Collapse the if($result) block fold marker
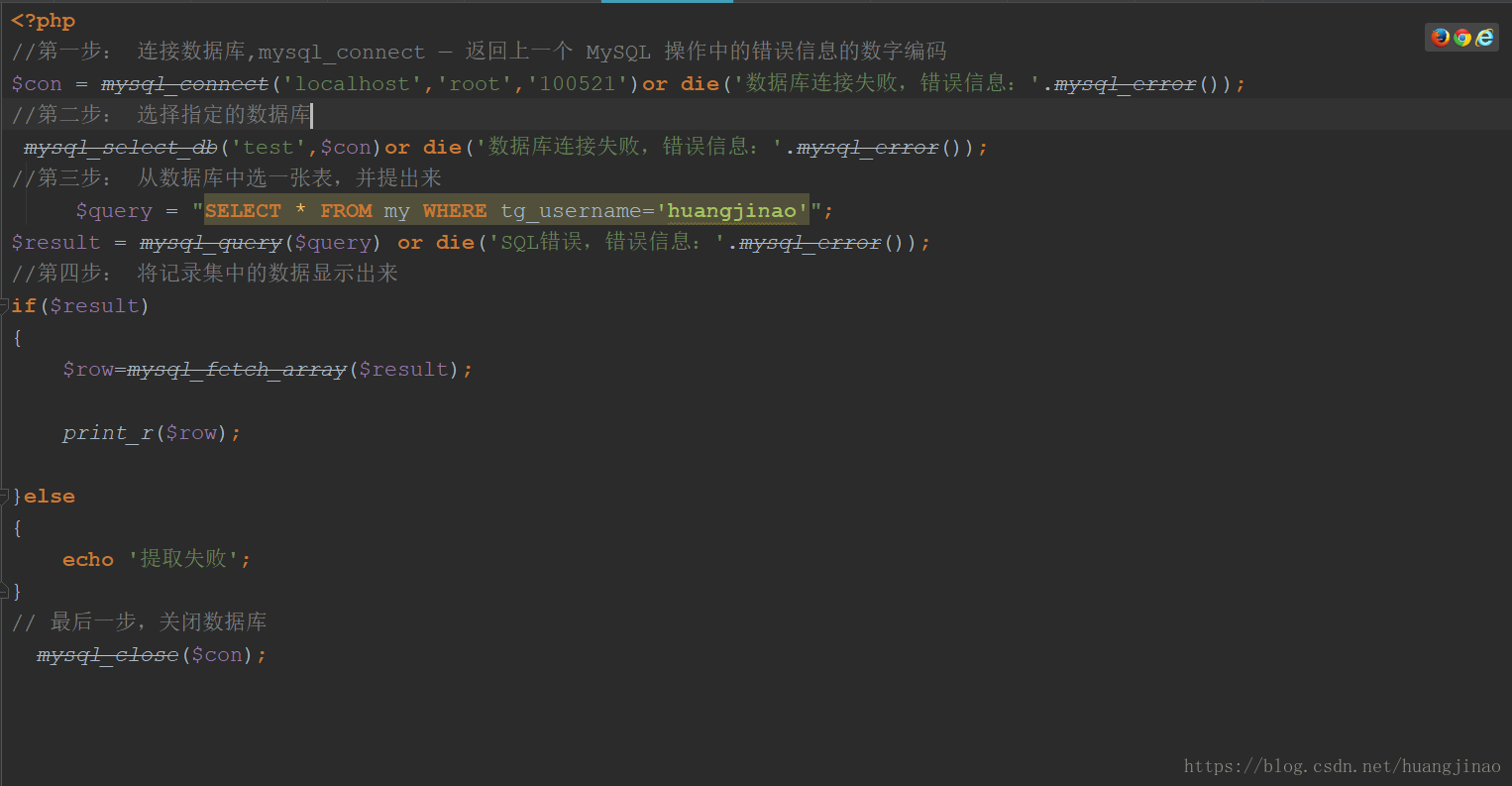The width and height of the screenshot is (1512, 786). coord(4,305)
